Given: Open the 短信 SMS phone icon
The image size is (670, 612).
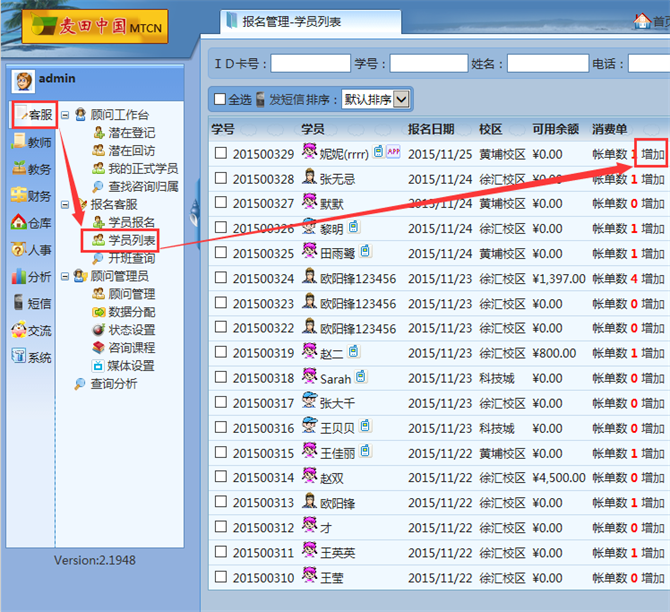Looking at the screenshot, I should tap(19, 304).
